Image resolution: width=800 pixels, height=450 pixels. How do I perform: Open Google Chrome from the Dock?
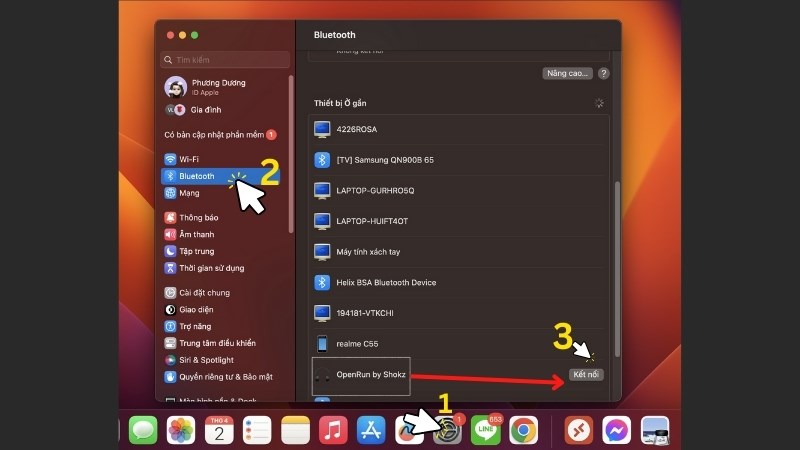pos(523,430)
